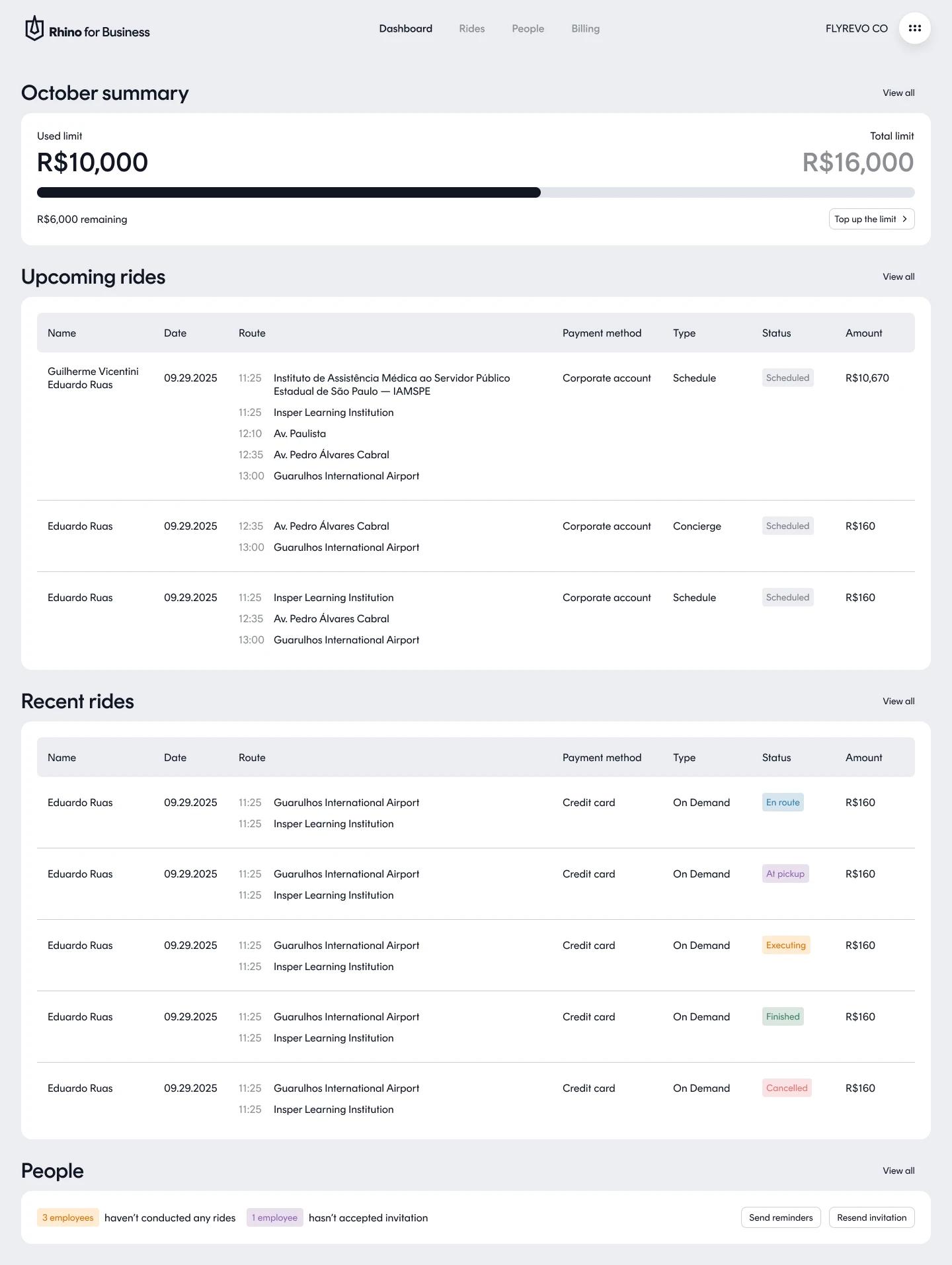
Task: Click the Instituto de Assistência Médica route stop
Action: (x=392, y=384)
